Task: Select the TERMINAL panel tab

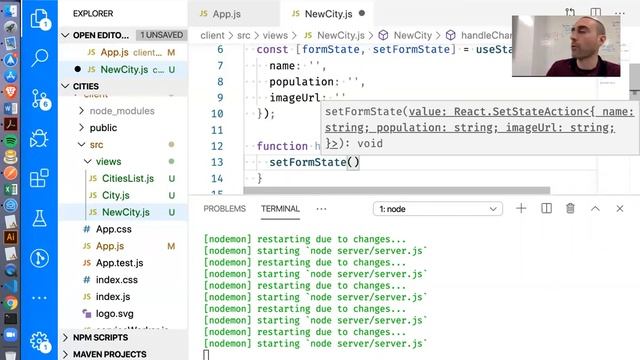Action: click(280, 209)
